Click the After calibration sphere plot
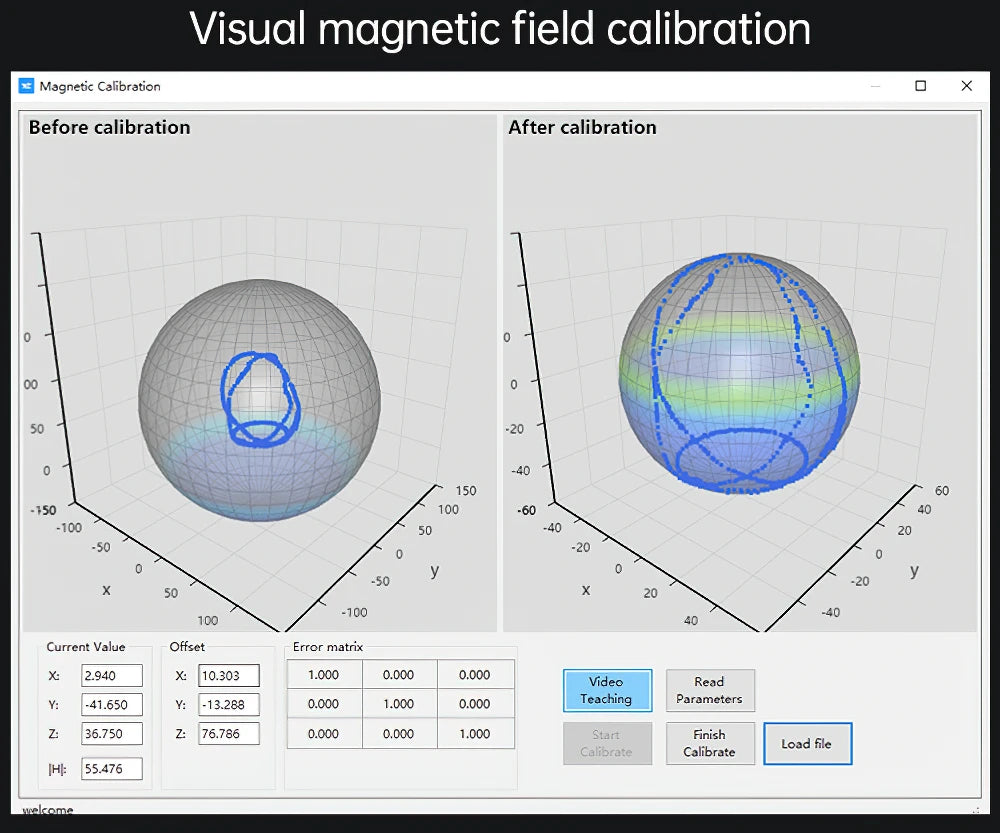Image resolution: width=1000 pixels, height=833 pixels. click(739, 375)
